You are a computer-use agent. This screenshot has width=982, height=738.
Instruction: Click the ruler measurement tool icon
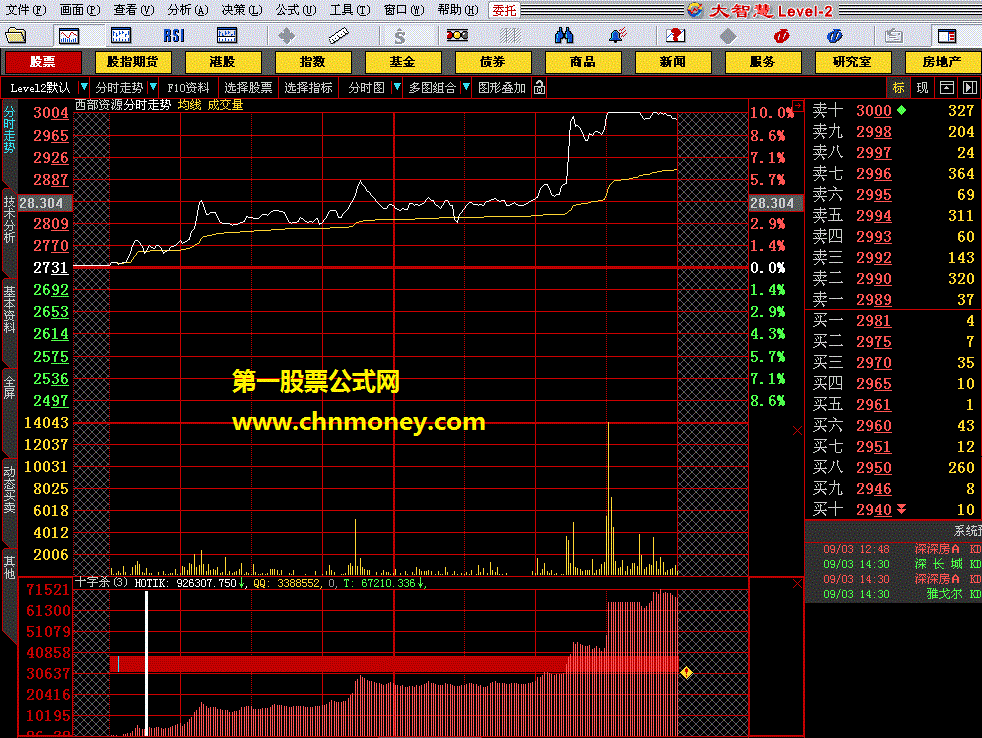338,36
